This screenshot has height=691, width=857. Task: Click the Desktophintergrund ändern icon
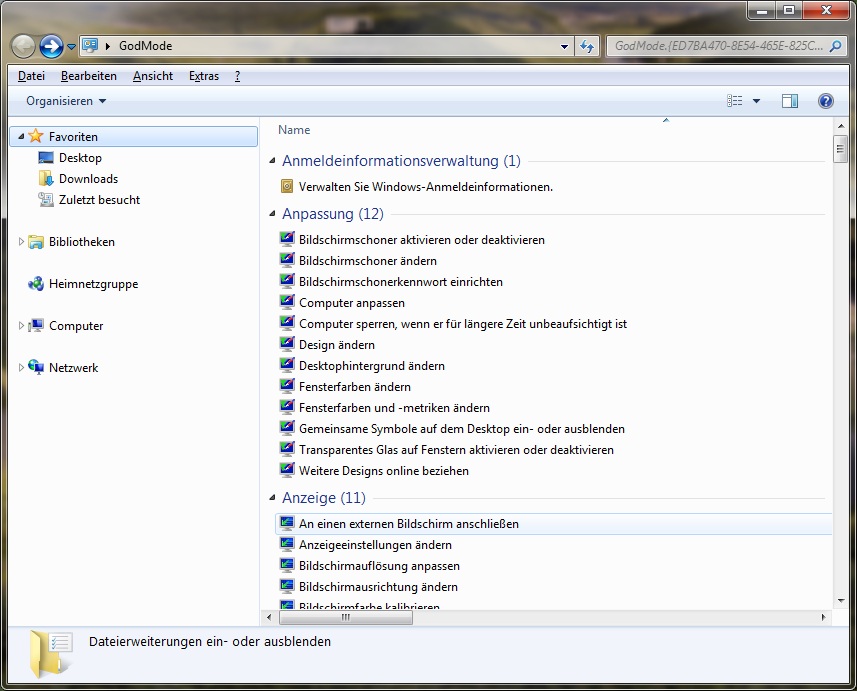[x=287, y=365]
